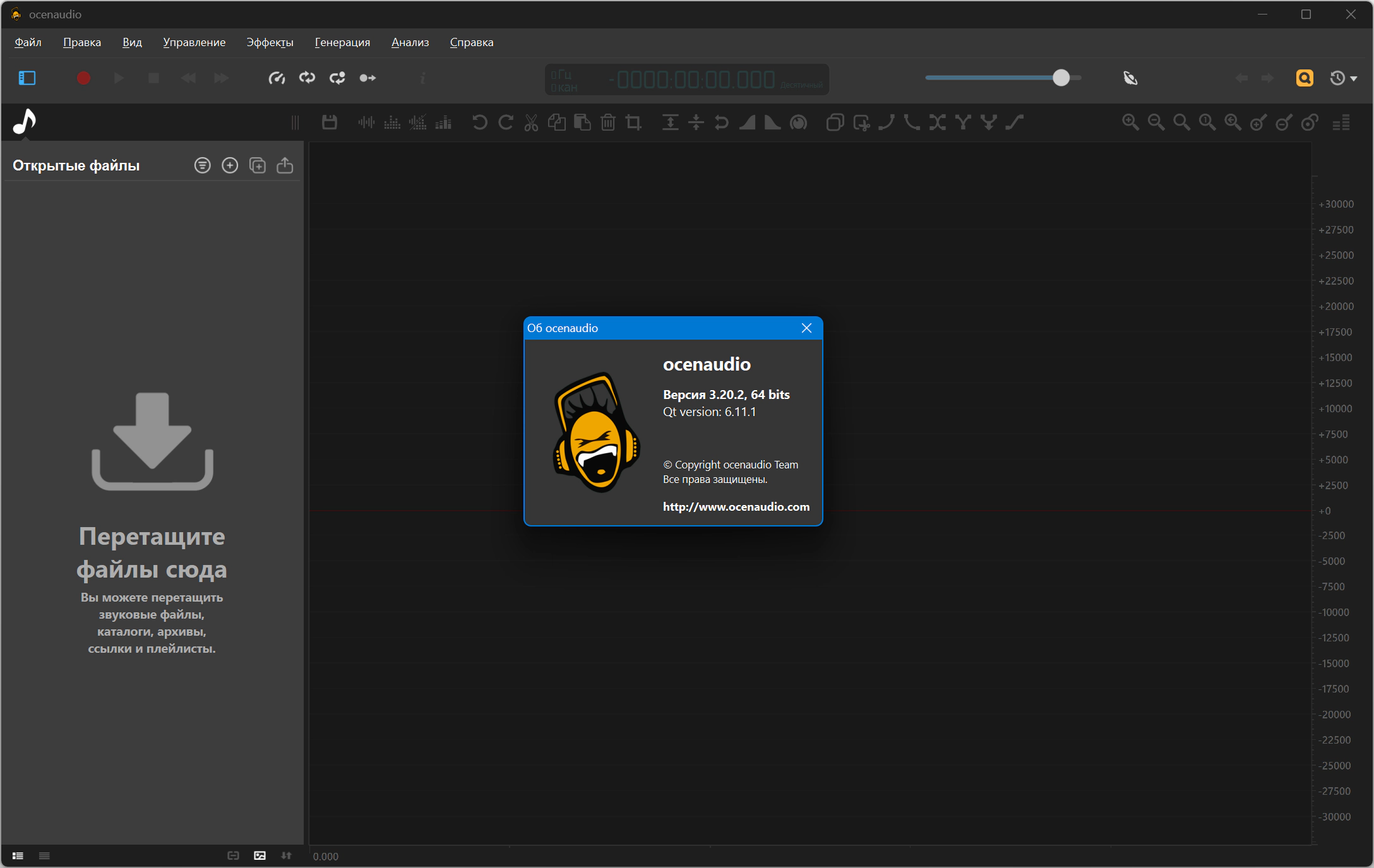
Task: Click the navigate forward arrow
Action: click(x=1267, y=78)
